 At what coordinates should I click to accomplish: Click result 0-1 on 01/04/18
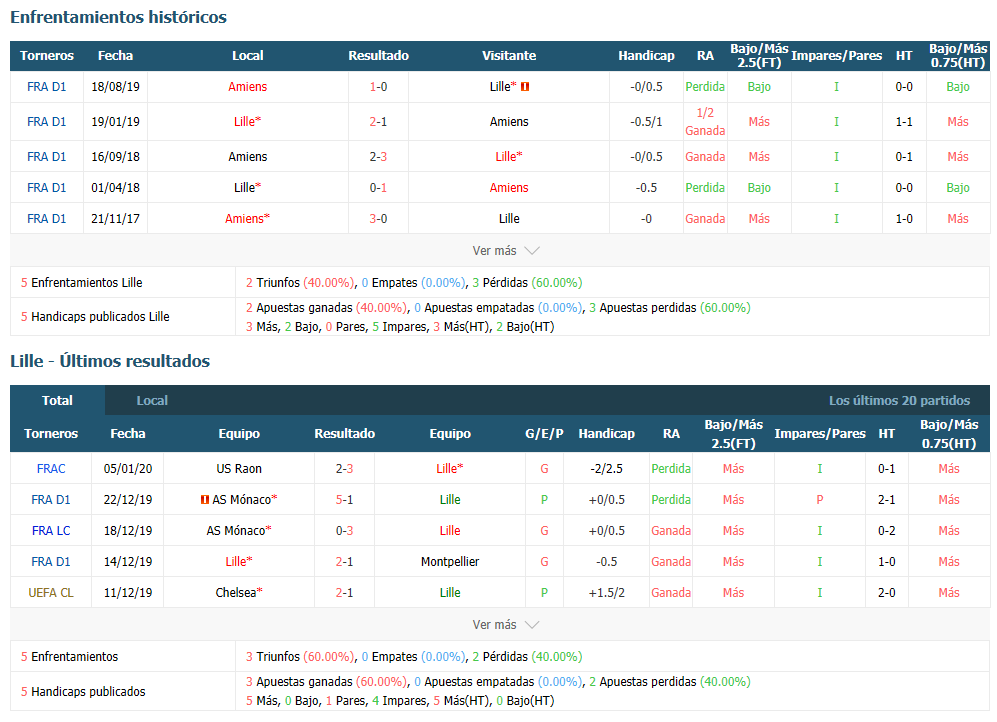[378, 187]
